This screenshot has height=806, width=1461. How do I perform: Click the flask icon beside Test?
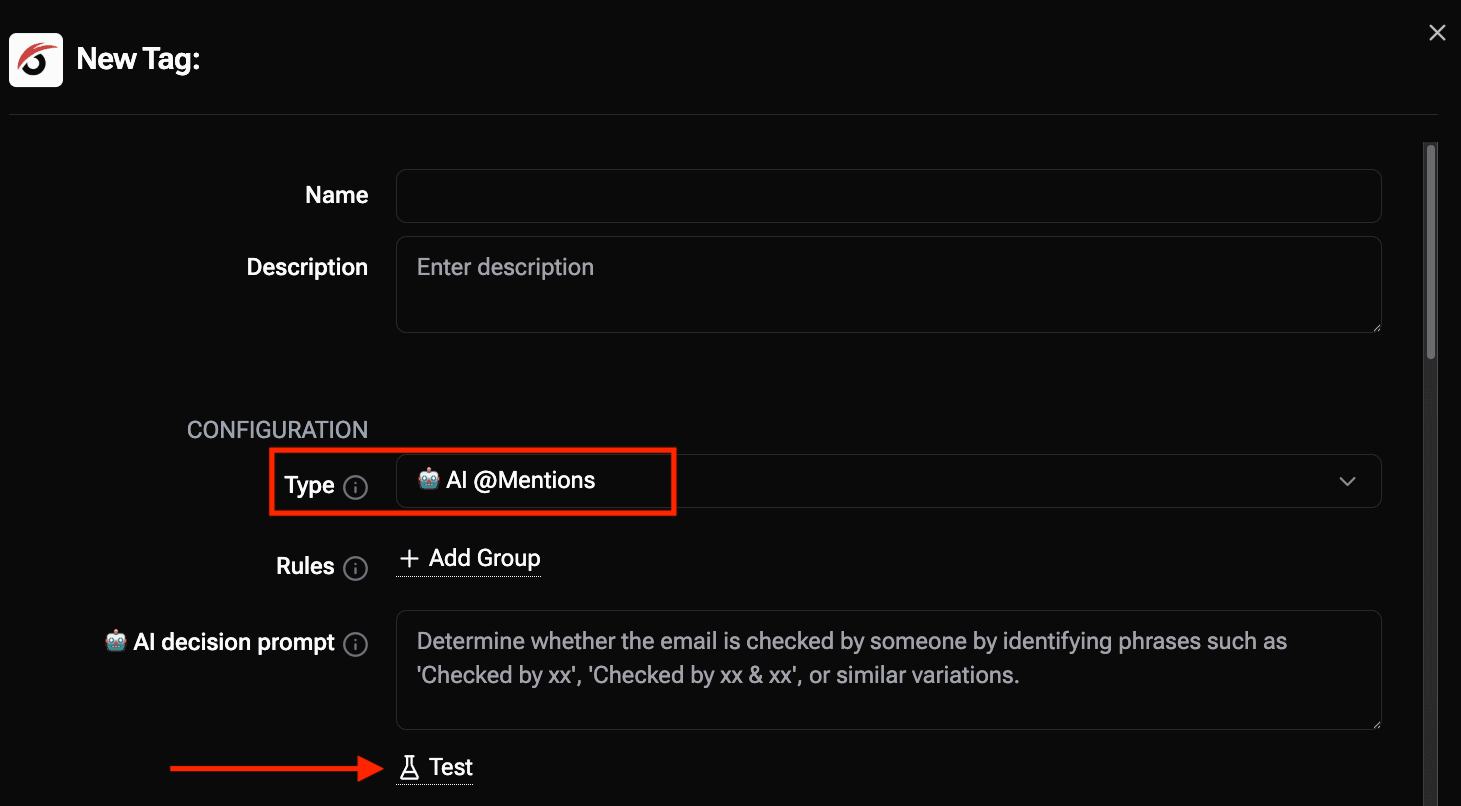(408, 767)
